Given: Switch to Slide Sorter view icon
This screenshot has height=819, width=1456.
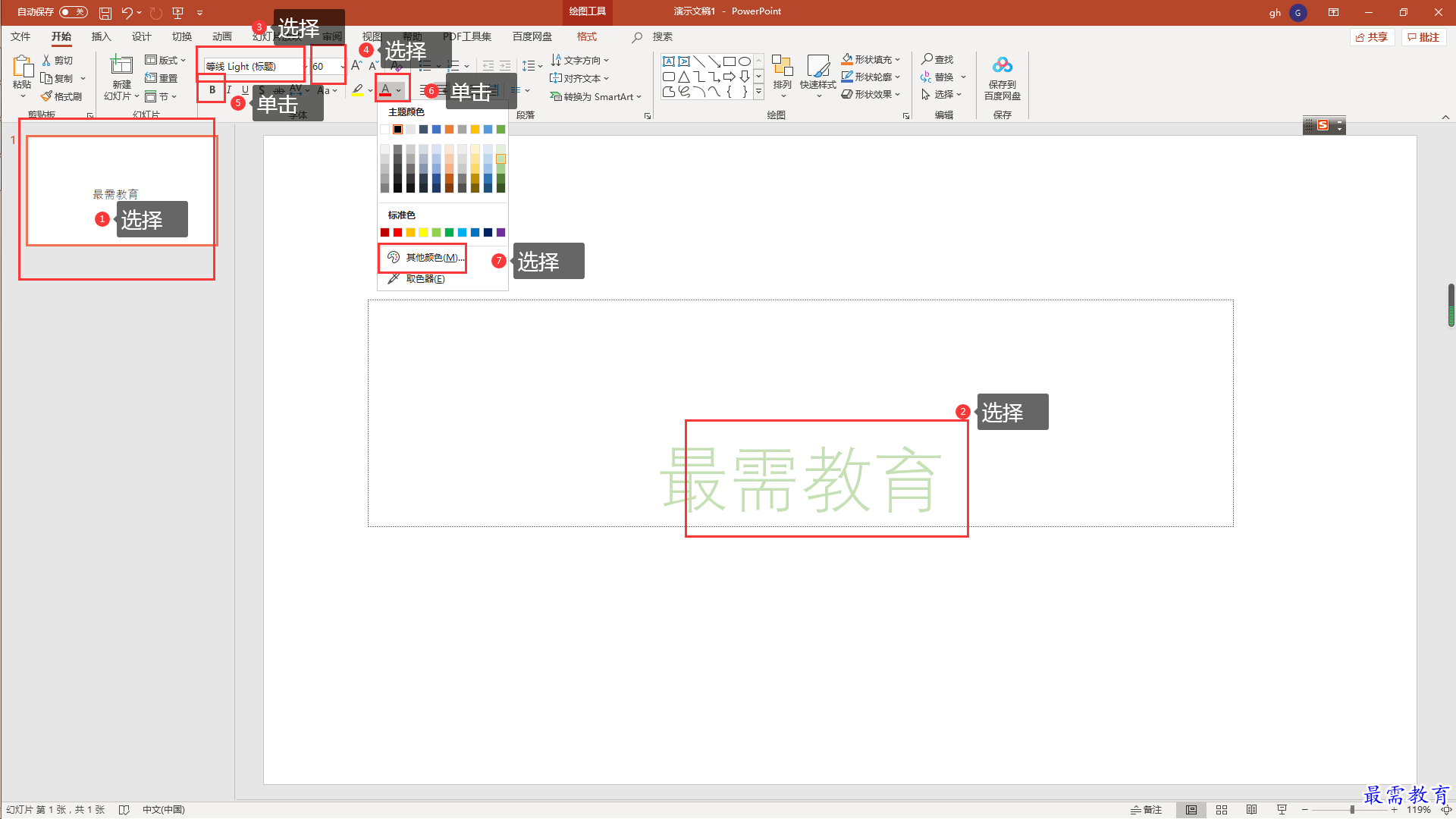Looking at the screenshot, I should tap(1222, 810).
